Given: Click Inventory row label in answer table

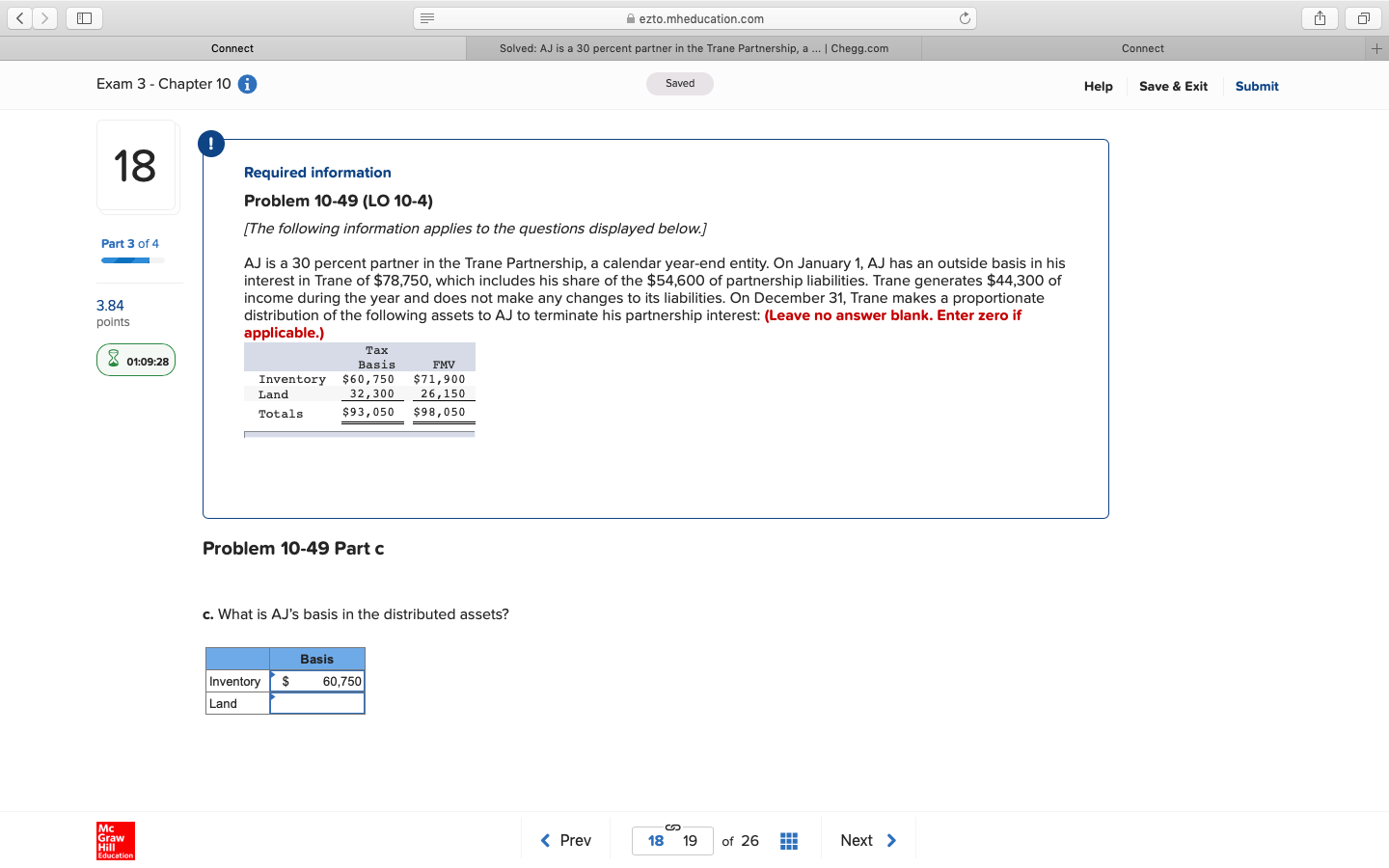Looking at the screenshot, I should (237, 681).
